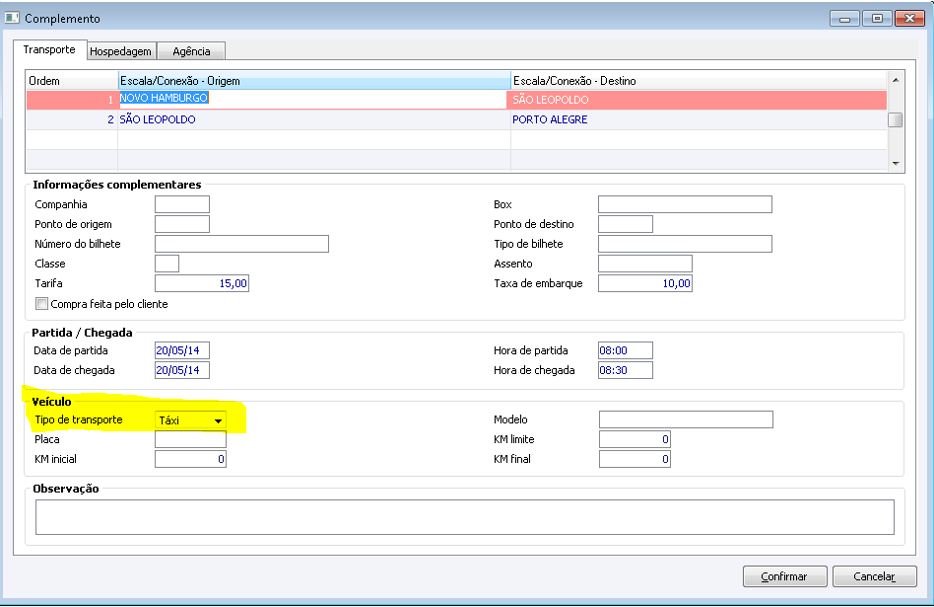Click the scroll down arrow in the connections grid
The height and width of the screenshot is (607, 934).
tap(895, 163)
